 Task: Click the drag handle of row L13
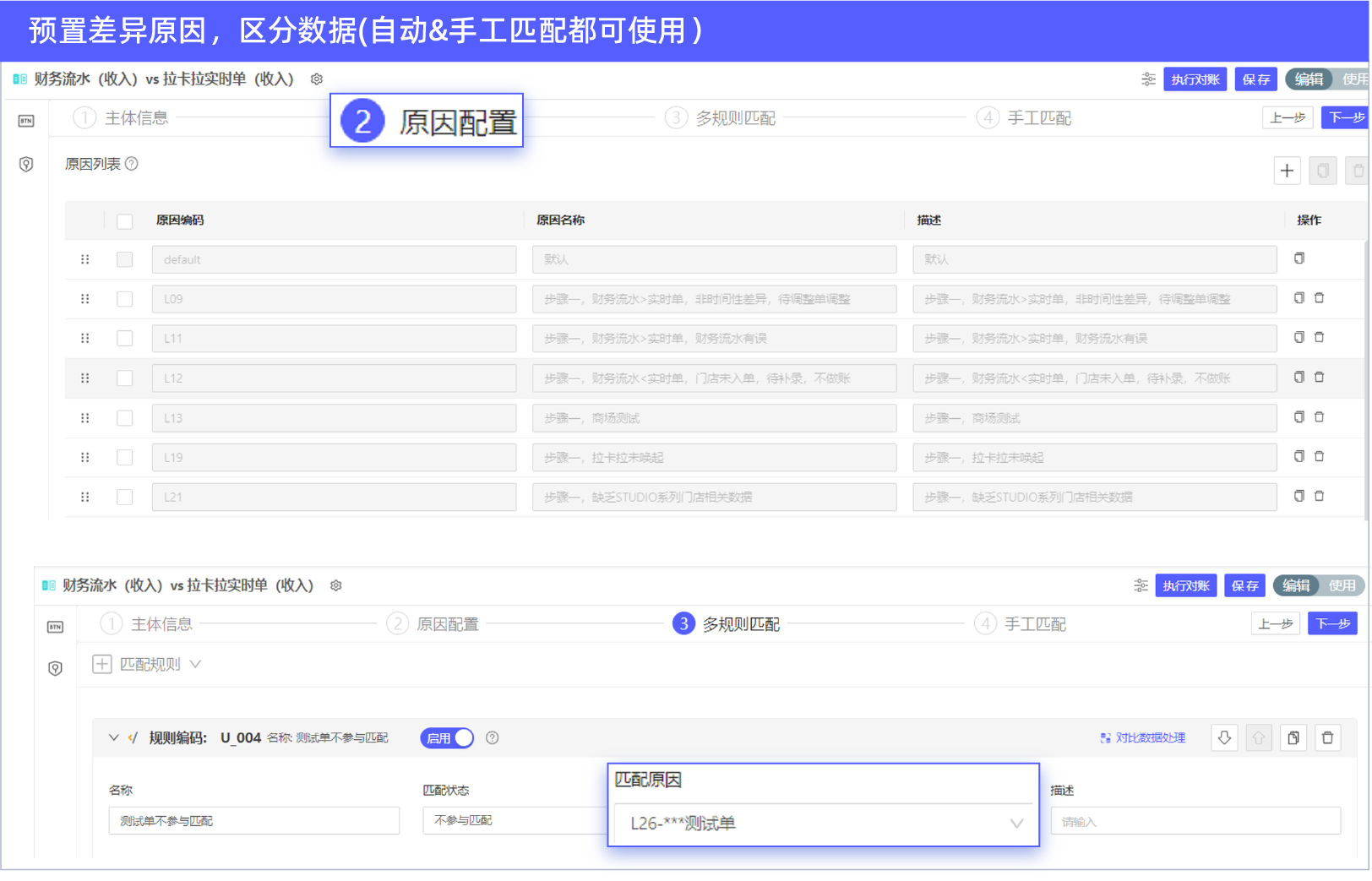click(x=84, y=418)
